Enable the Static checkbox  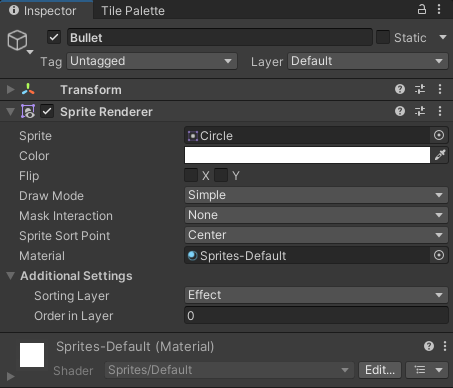pyautogui.click(x=383, y=37)
